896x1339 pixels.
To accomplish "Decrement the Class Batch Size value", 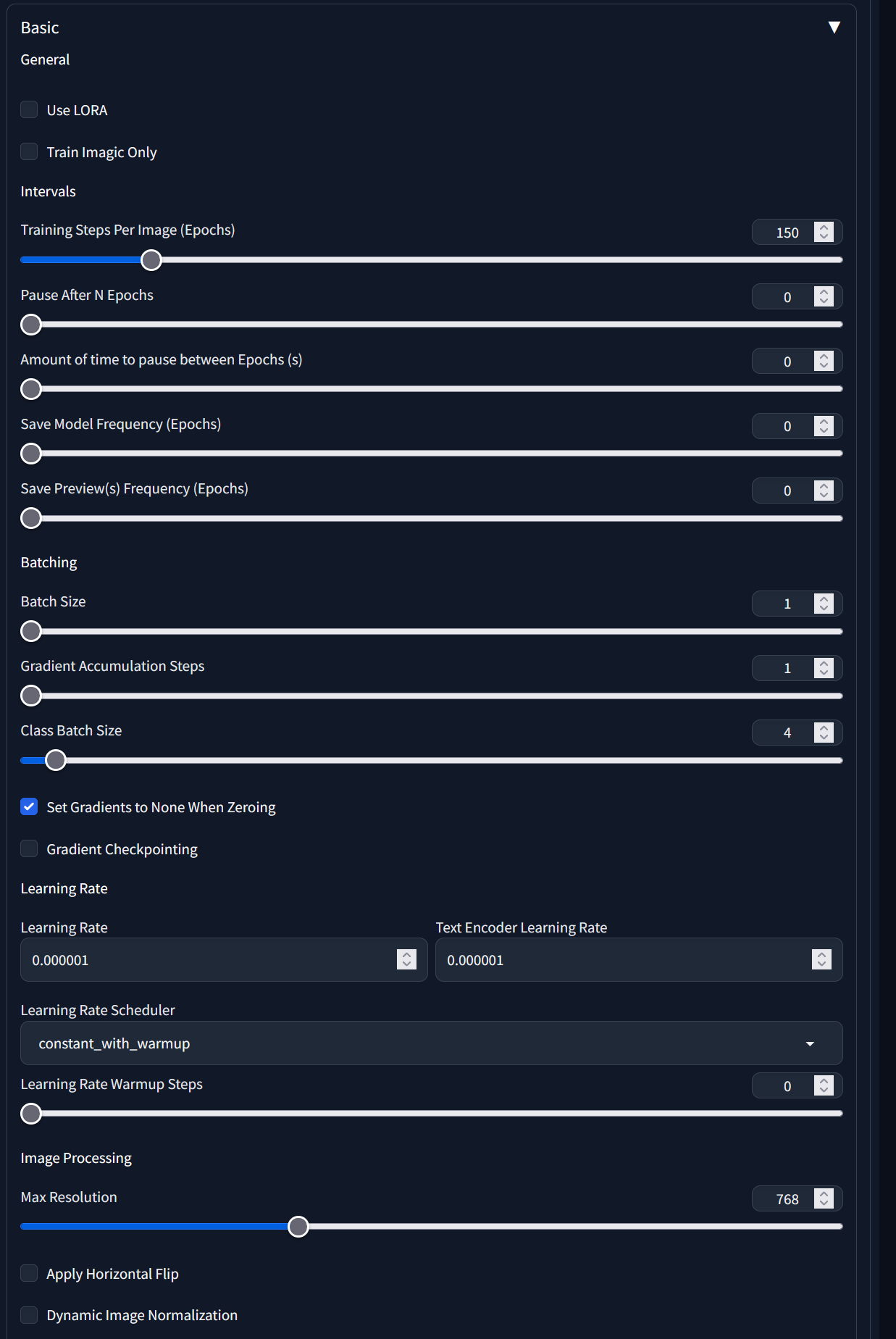I will coord(824,736).
